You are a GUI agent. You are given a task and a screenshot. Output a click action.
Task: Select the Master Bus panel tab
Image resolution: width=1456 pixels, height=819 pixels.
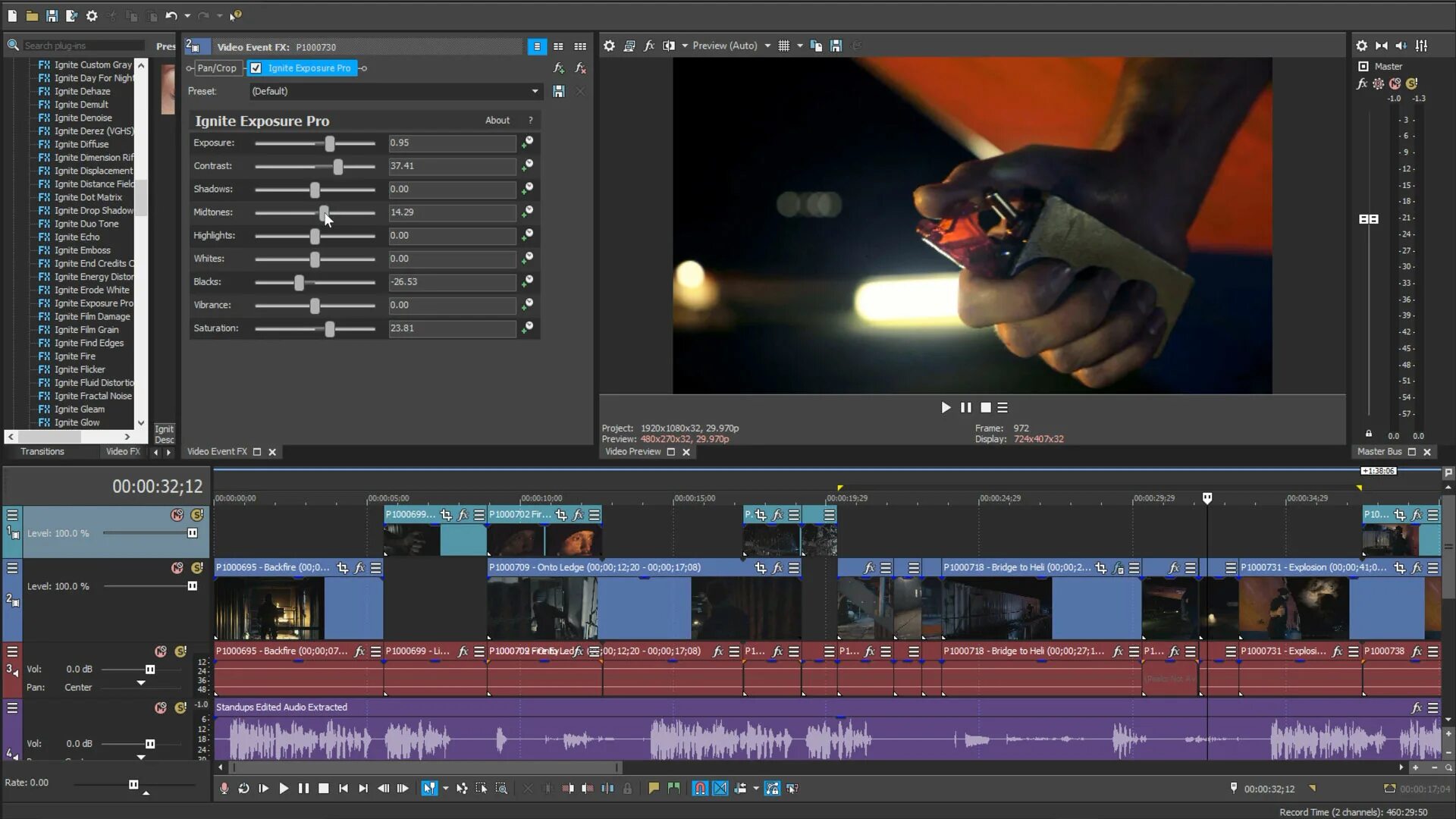click(1379, 451)
